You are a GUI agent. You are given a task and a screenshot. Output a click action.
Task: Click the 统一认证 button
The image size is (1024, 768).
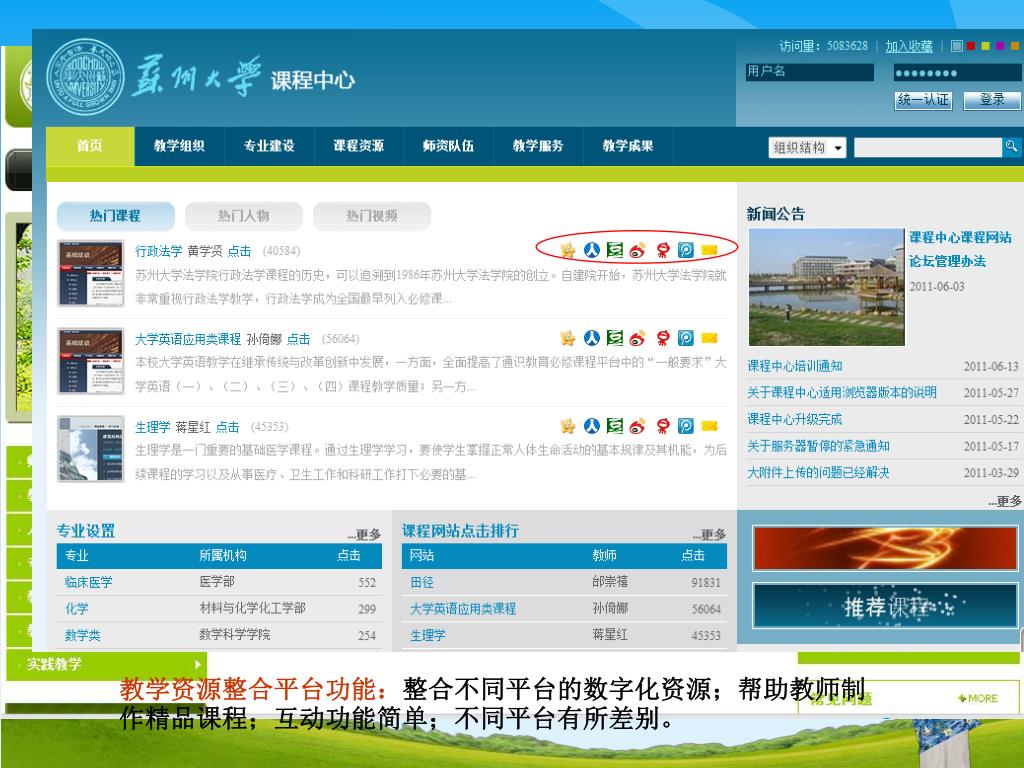923,100
